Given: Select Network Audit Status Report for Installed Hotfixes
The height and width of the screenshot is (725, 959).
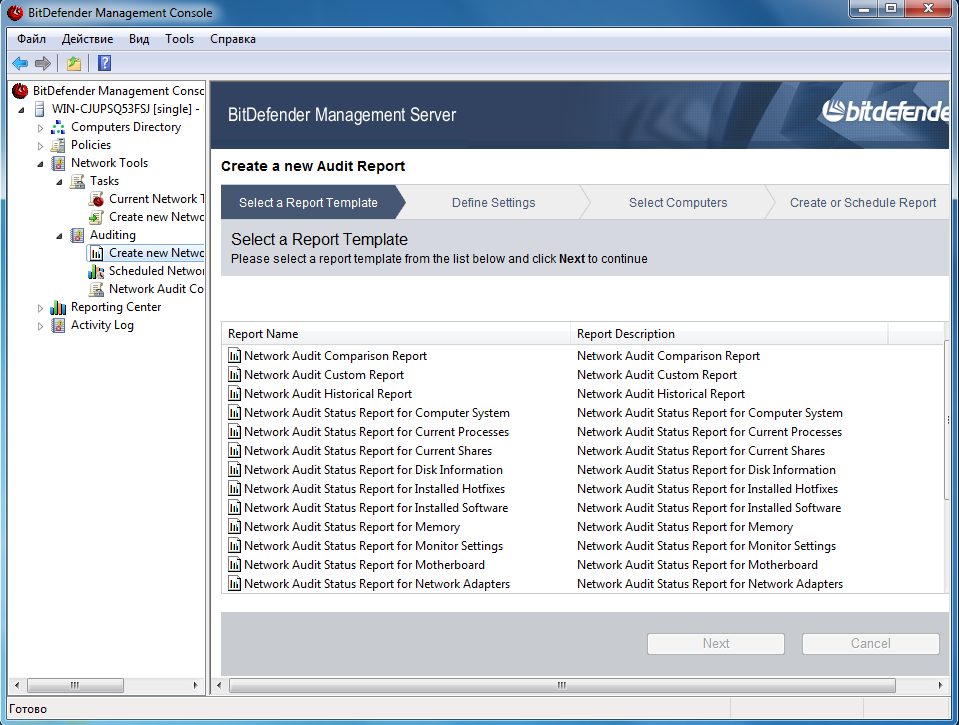Looking at the screenshot, I should (374, 489).
